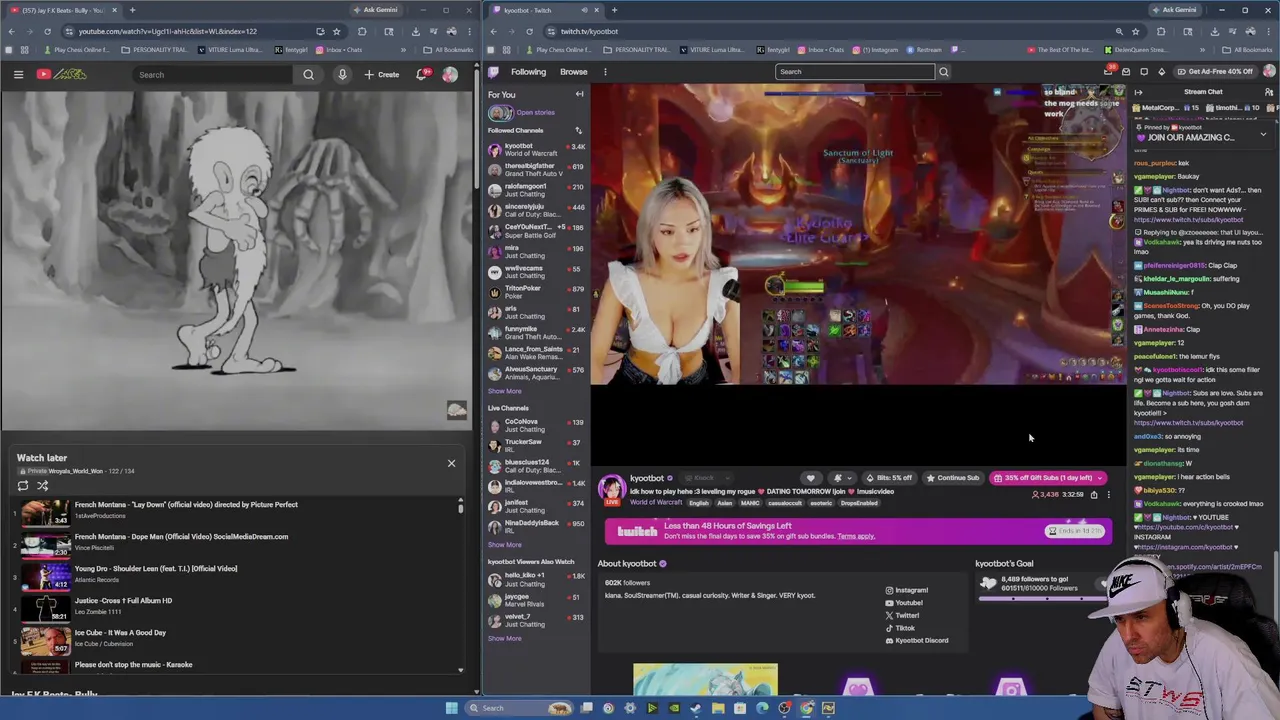The height and width of the screenshot is (720, 1280).
Task: Focus the YouTube search field
Action: [x=215, y=74]
